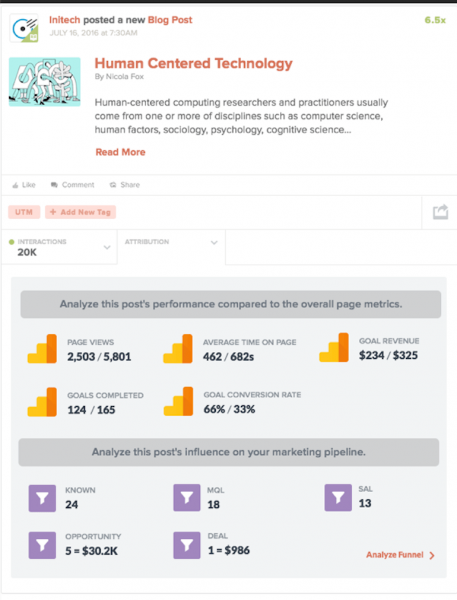The image size is (457, 600).
Task: Click the Deal funnel stage icon
Action: (x=187, y=545)
